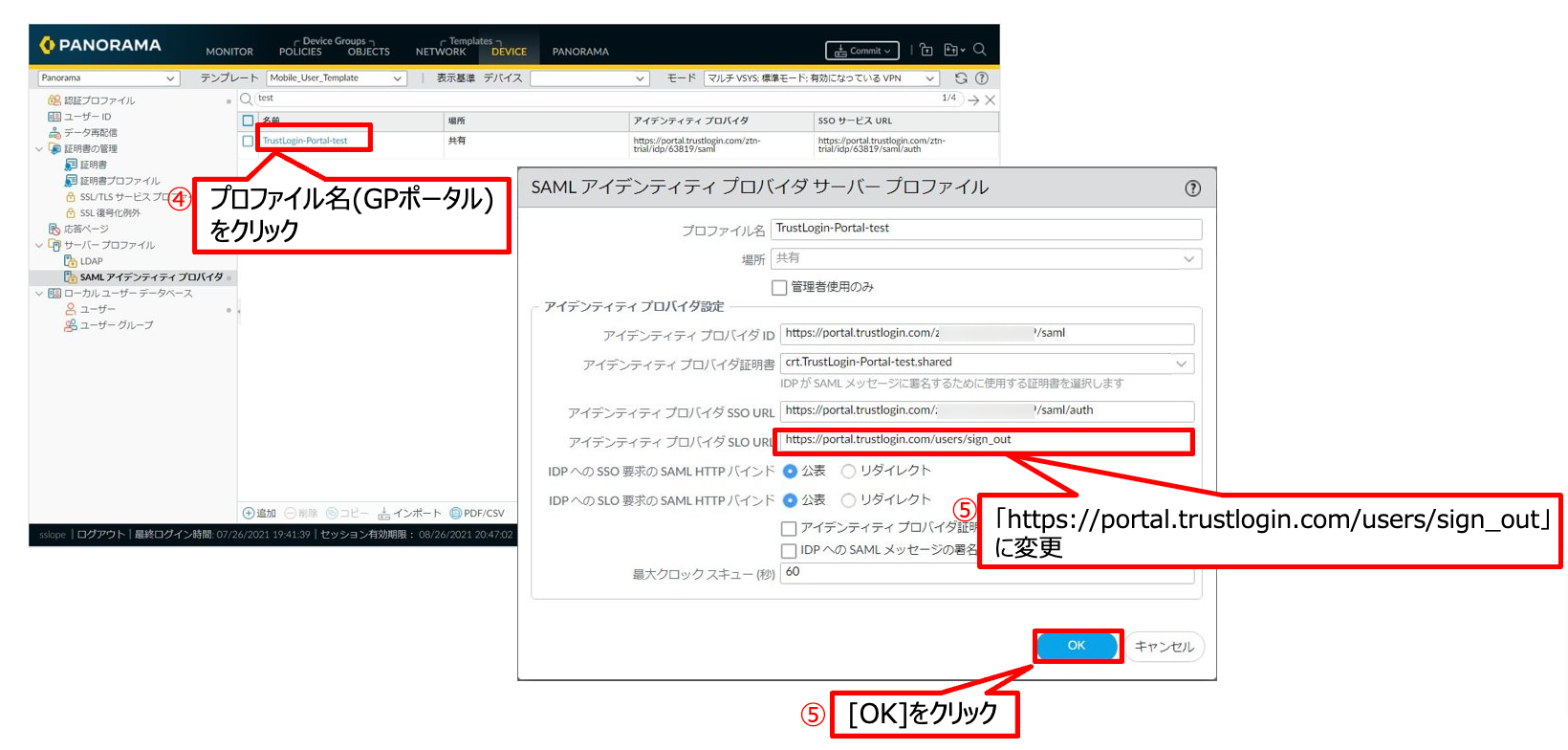Open the アイデンティティ プロバイダ証明書 dropdown

[x=988, y=364]
